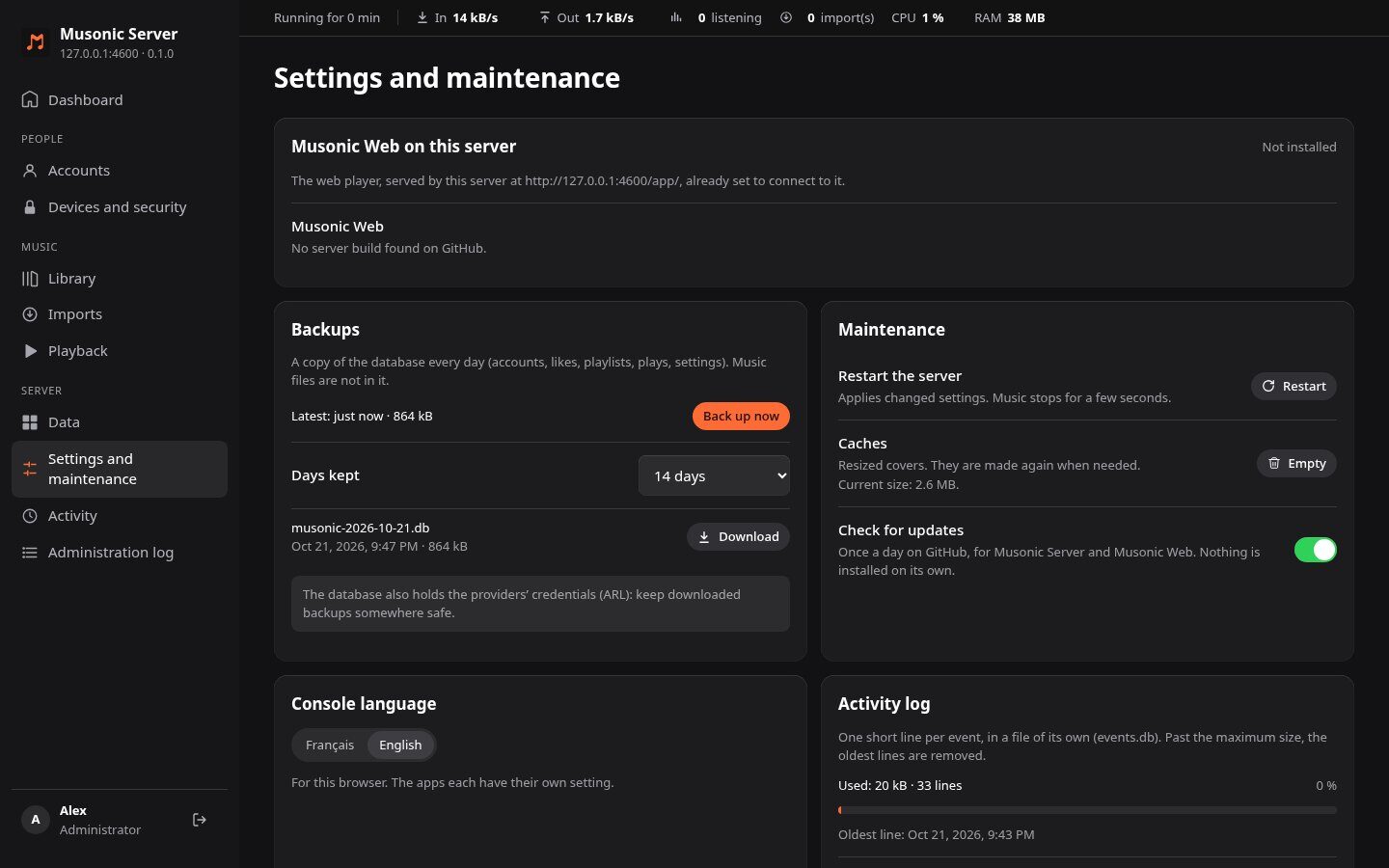Click the sign-out icon next to Alex

[x=200, y=820]
